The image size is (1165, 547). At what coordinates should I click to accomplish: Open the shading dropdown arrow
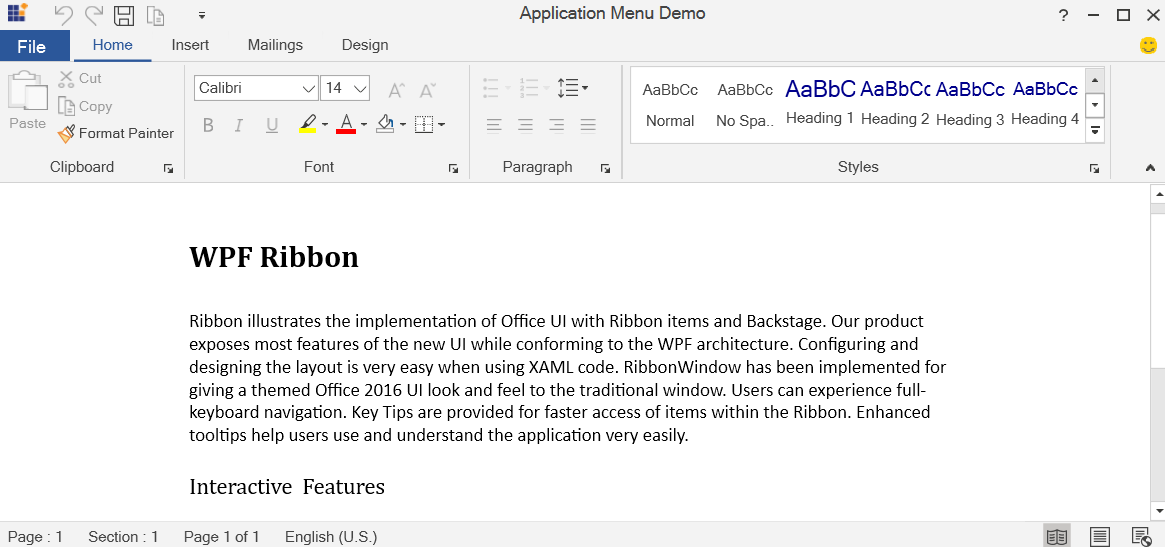click(x=403, y=125)
